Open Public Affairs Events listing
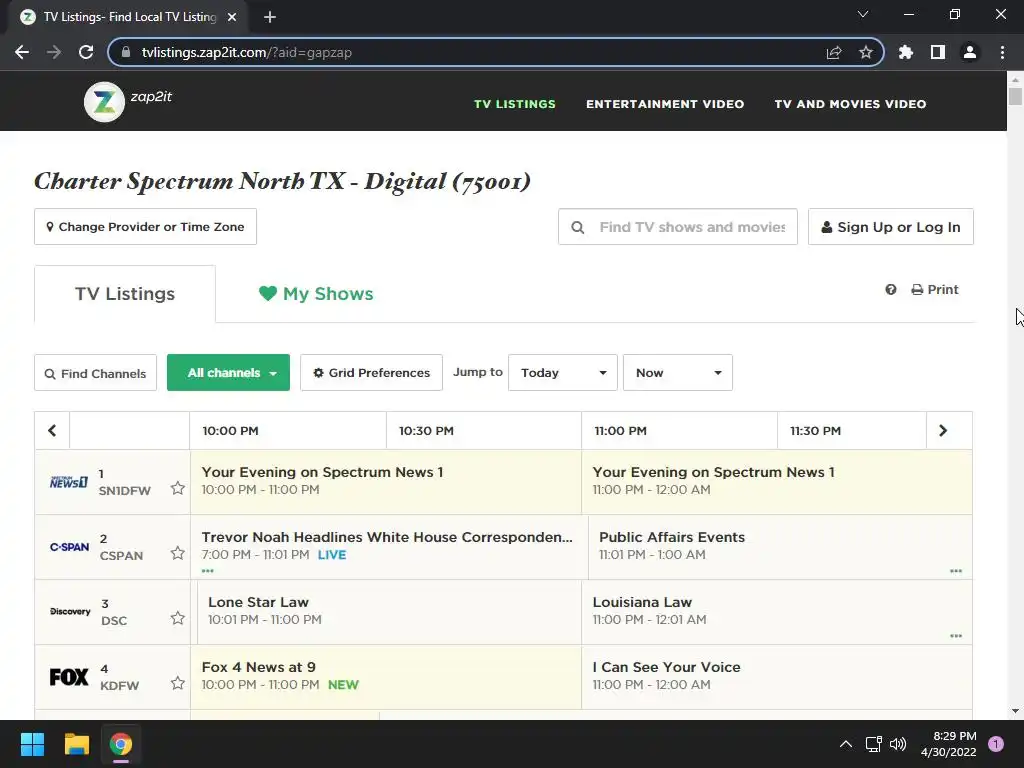The height and width of the screenshot is (768, 1024). tap(780, 547)
